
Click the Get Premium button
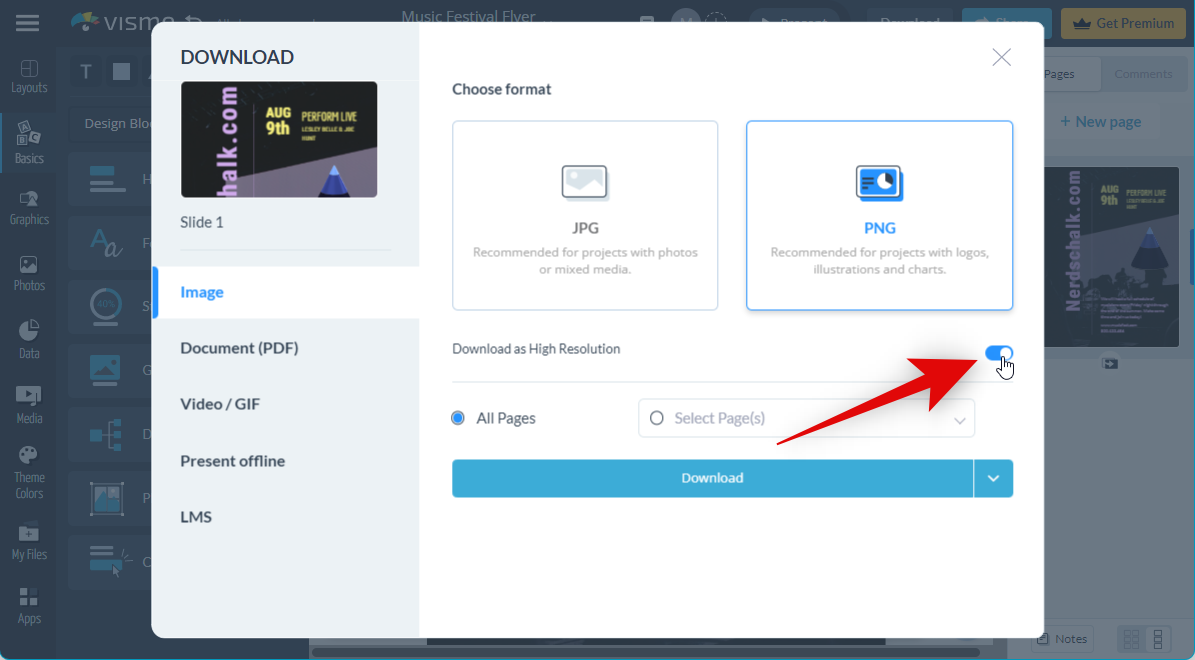tap(1123, 23)
